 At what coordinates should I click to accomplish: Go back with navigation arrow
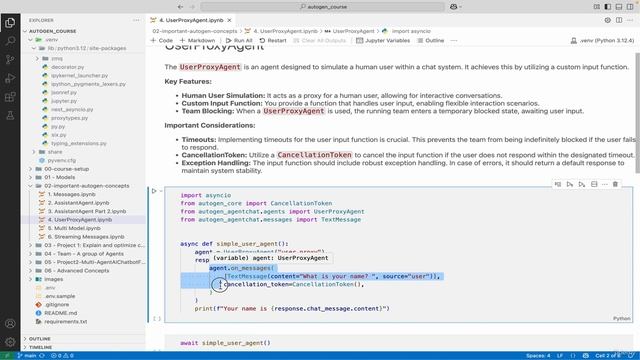pyautogui.click(x=180, y=7)
